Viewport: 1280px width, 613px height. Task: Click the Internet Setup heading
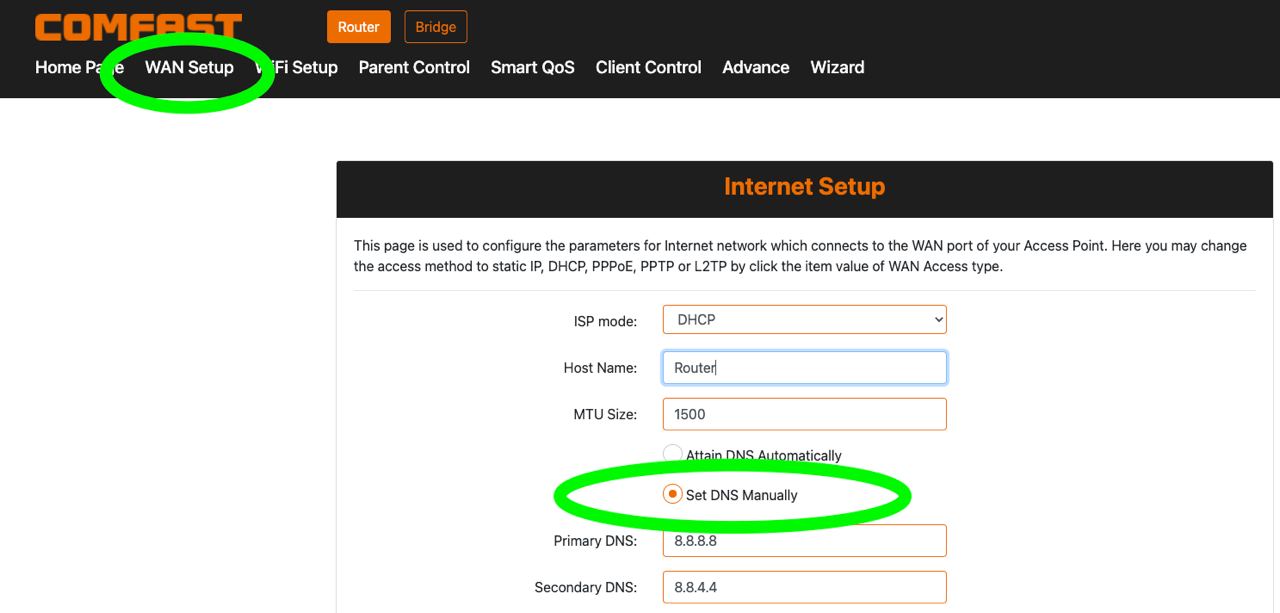pos(804,187)
